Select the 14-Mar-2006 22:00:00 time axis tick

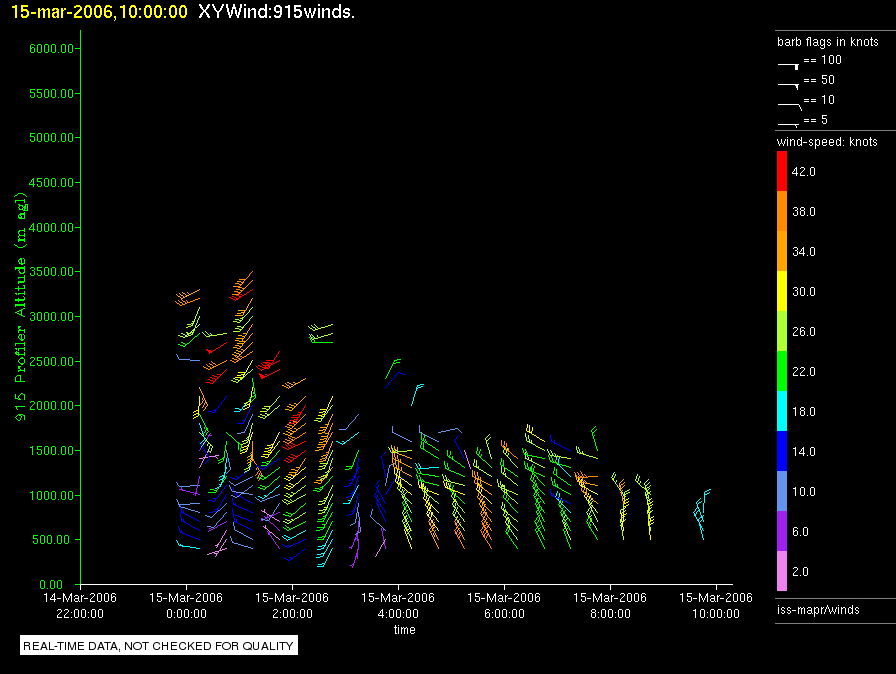coord(80,604)
